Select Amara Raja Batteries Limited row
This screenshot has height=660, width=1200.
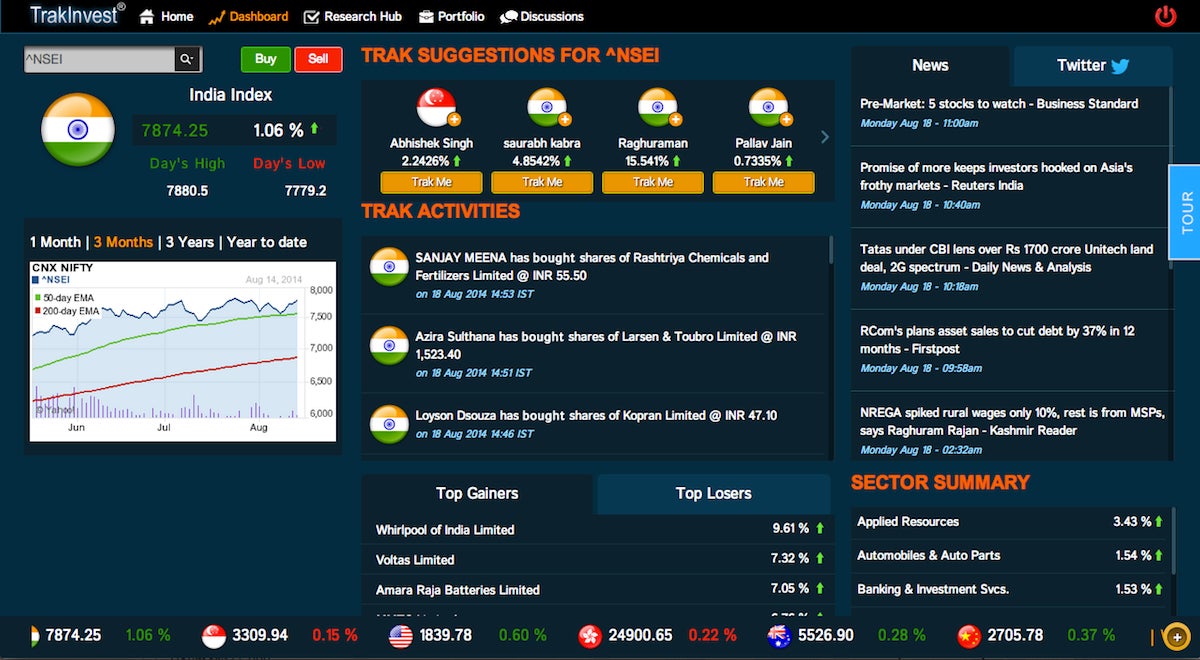pyautogui.click(x=598, y=589)
